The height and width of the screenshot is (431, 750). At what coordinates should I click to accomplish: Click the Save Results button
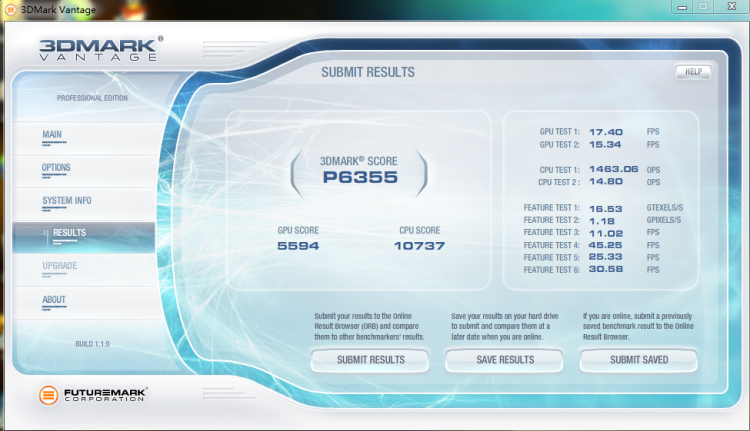pyautogui.click(x=505, y=360)
